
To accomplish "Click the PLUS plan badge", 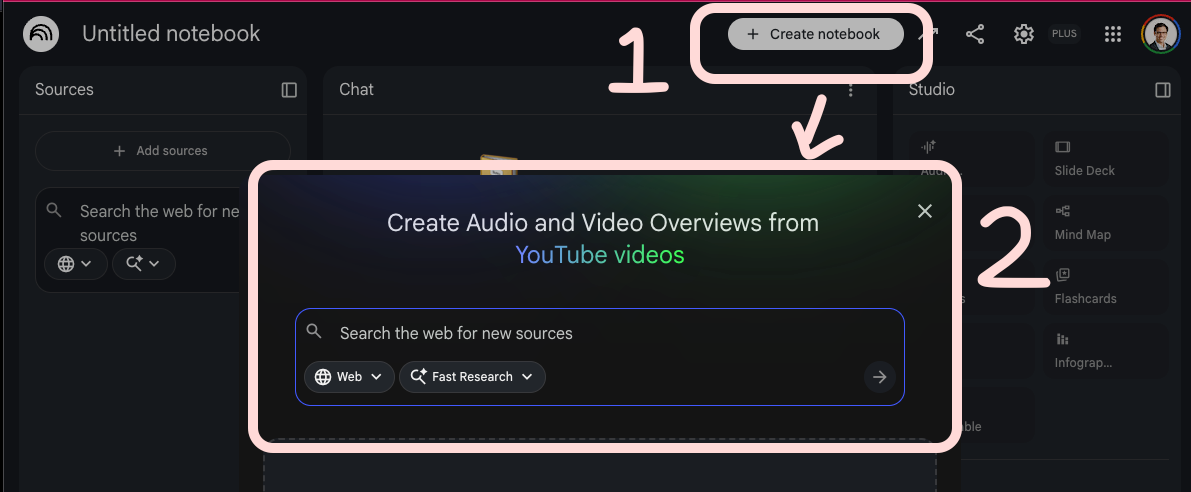I will coord(1064,34).
